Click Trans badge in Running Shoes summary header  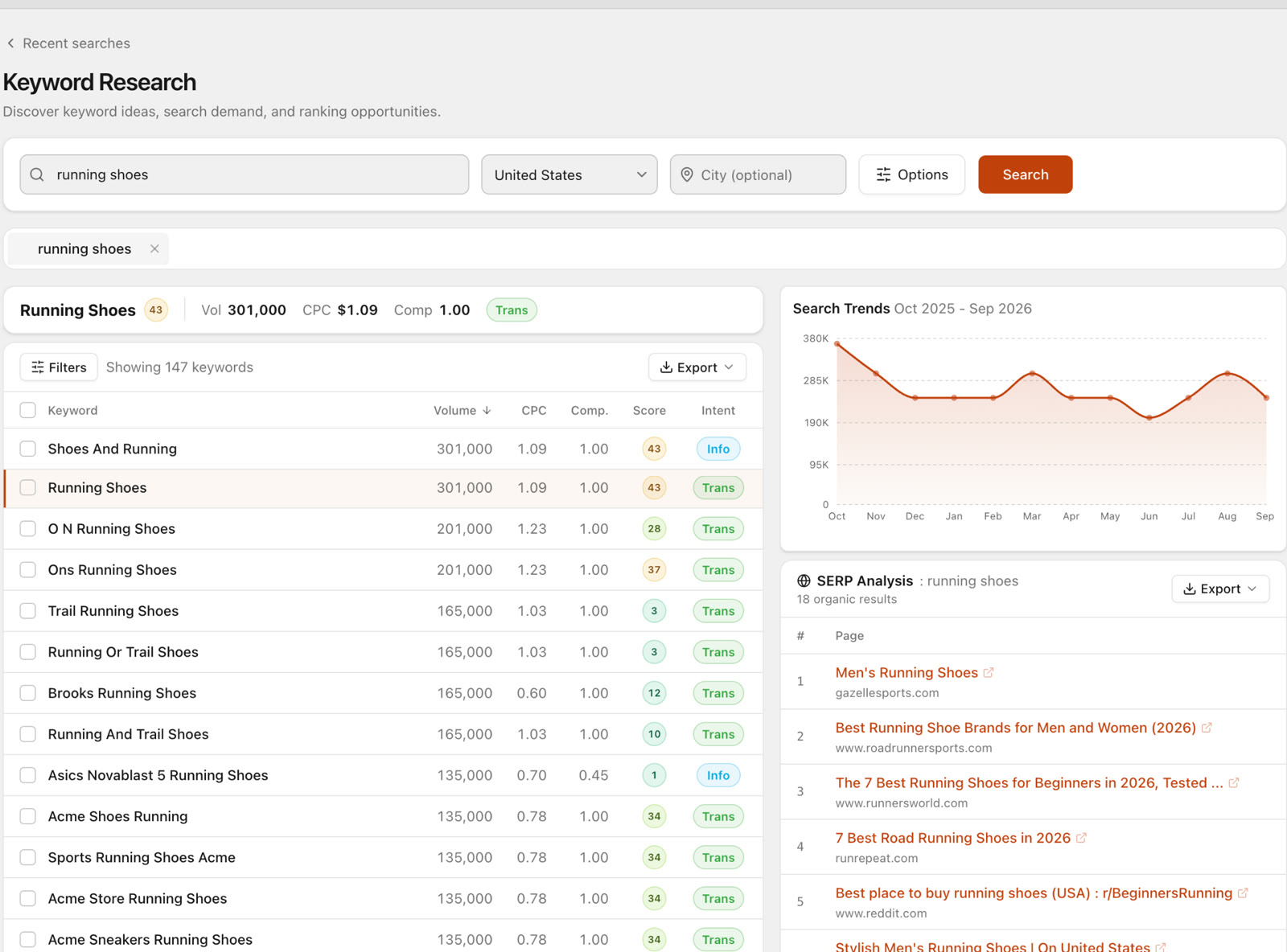(512, 310)
